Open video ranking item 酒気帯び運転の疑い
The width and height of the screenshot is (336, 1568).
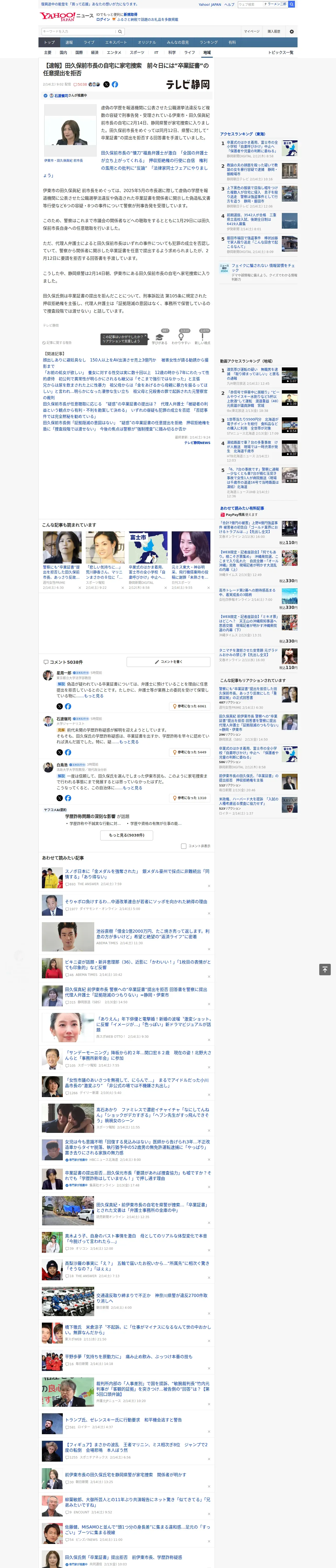(x=253, y=374)
